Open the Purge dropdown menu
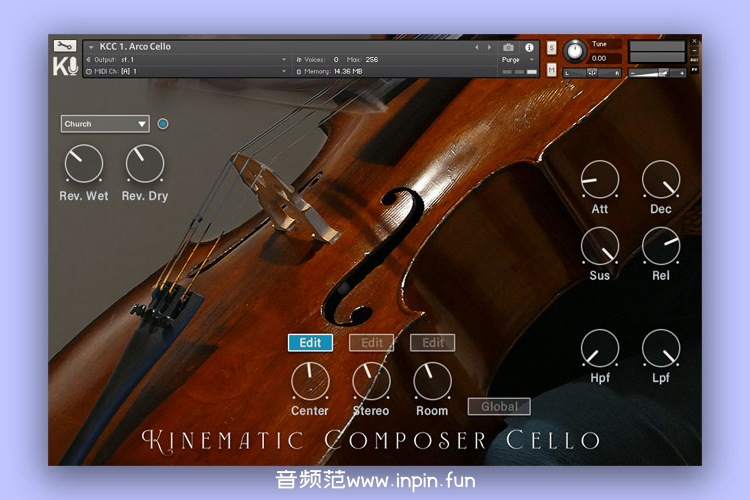The height and width of the screenshot is (500, 750). (518, 60)
